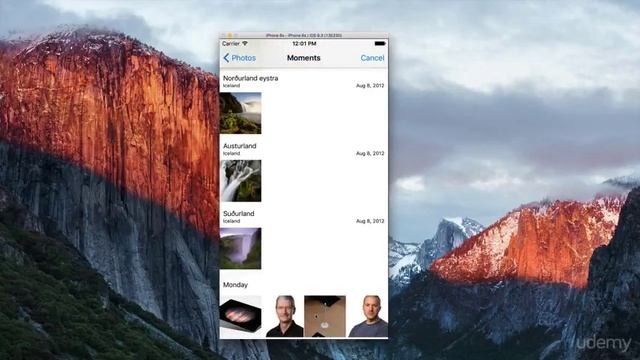This screenshot has width=640, height=360.
Task: Click the Suðurland moment heading
Action: click(239, 213)
